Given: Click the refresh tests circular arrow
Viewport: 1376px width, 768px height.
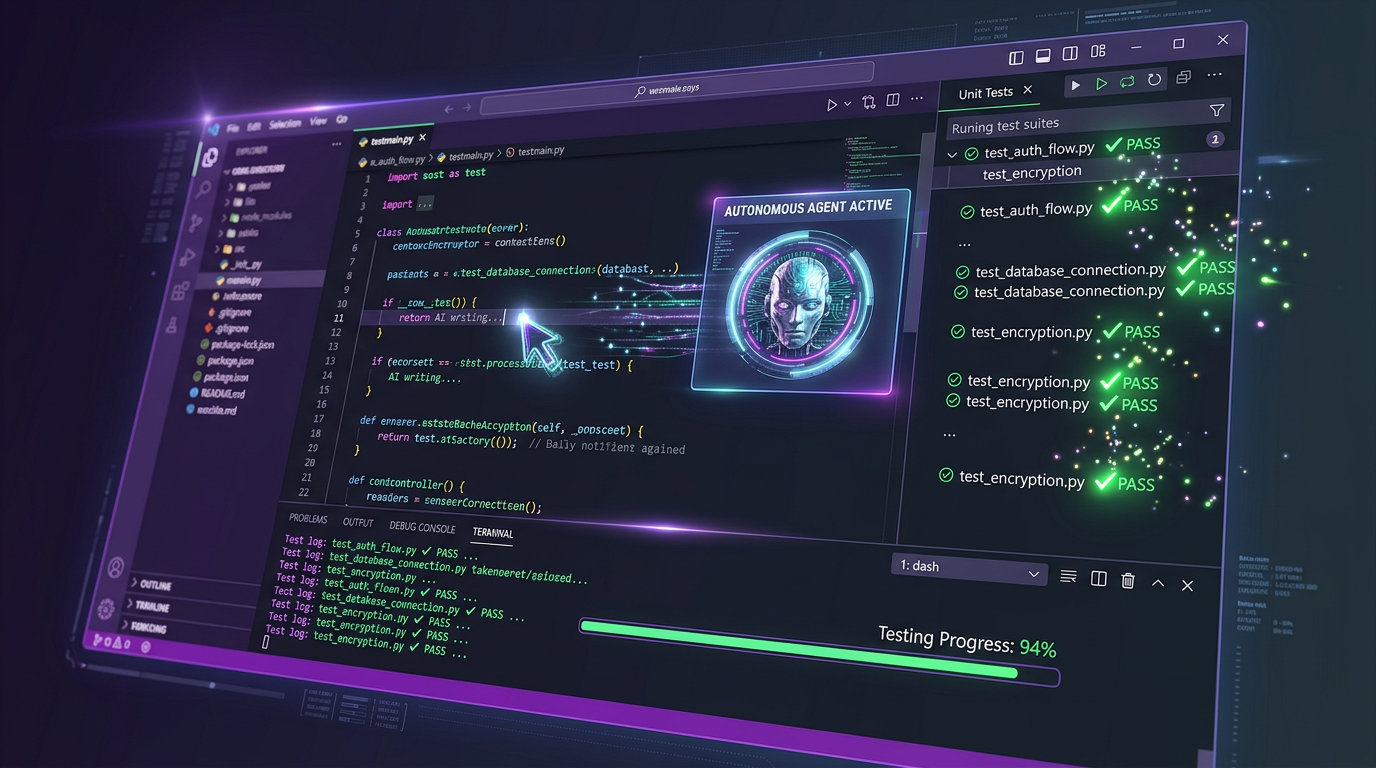Looking at the screenshot, I should 1155,80.
